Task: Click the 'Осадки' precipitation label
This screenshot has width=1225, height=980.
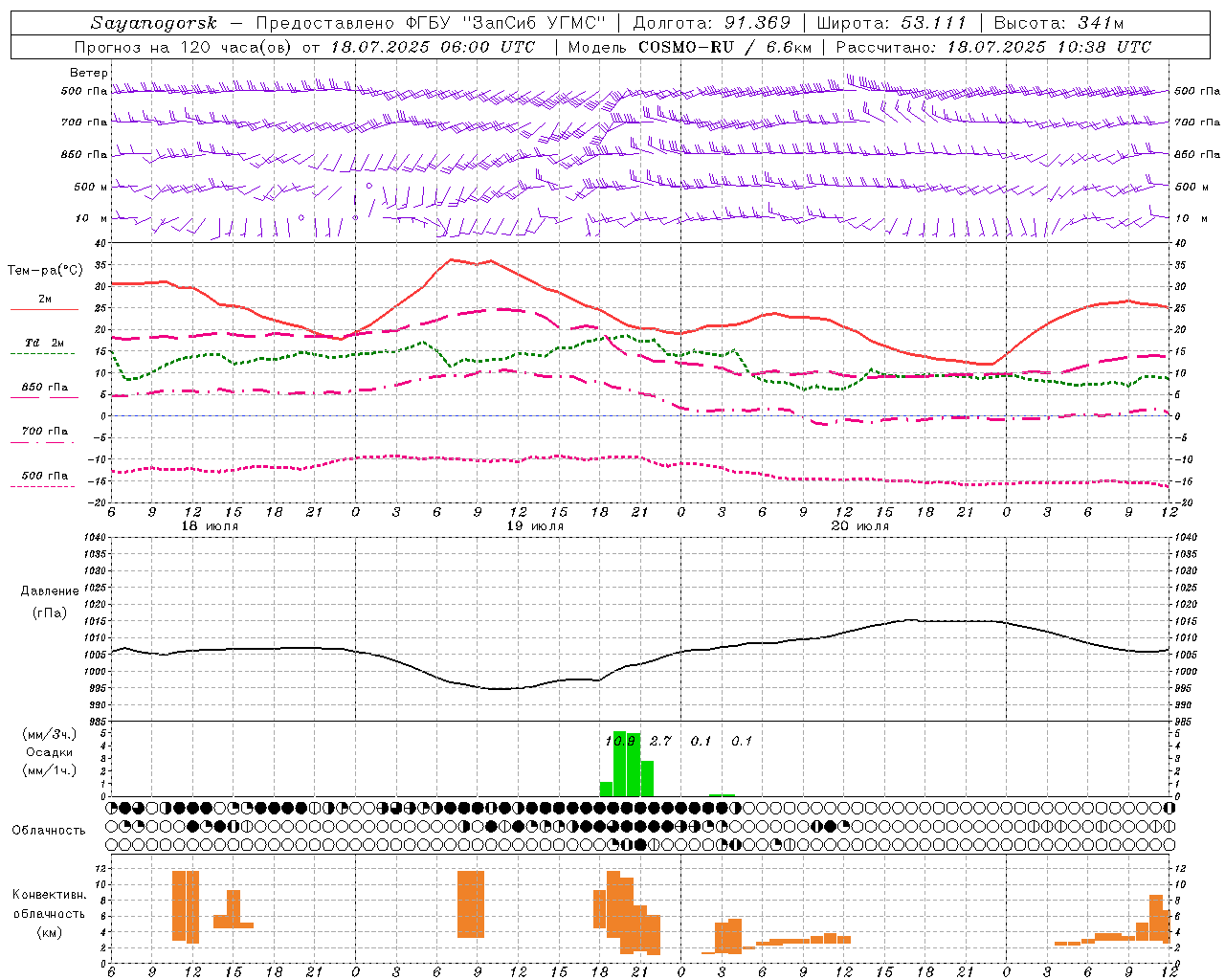Action: tap(50, 752)
